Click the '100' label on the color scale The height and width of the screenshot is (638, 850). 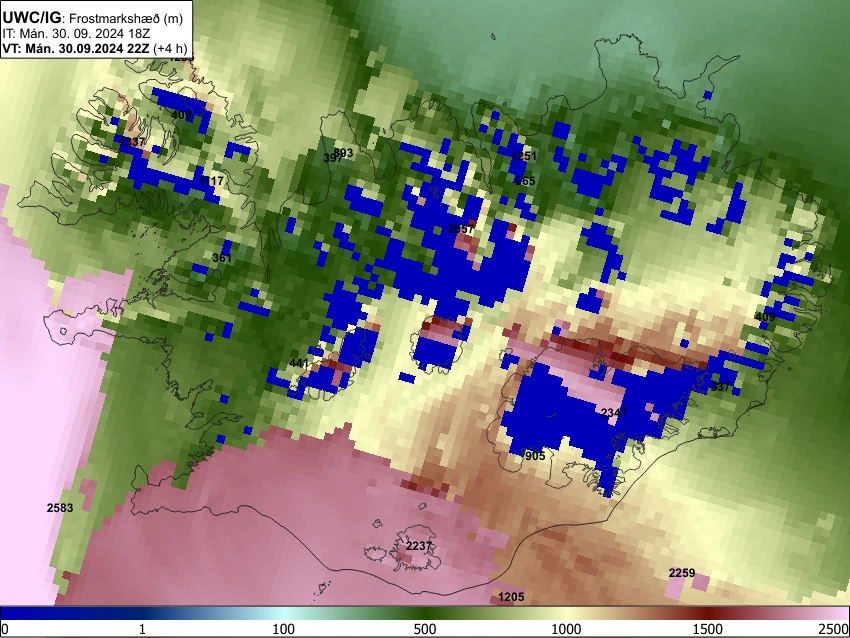(284, 629)
